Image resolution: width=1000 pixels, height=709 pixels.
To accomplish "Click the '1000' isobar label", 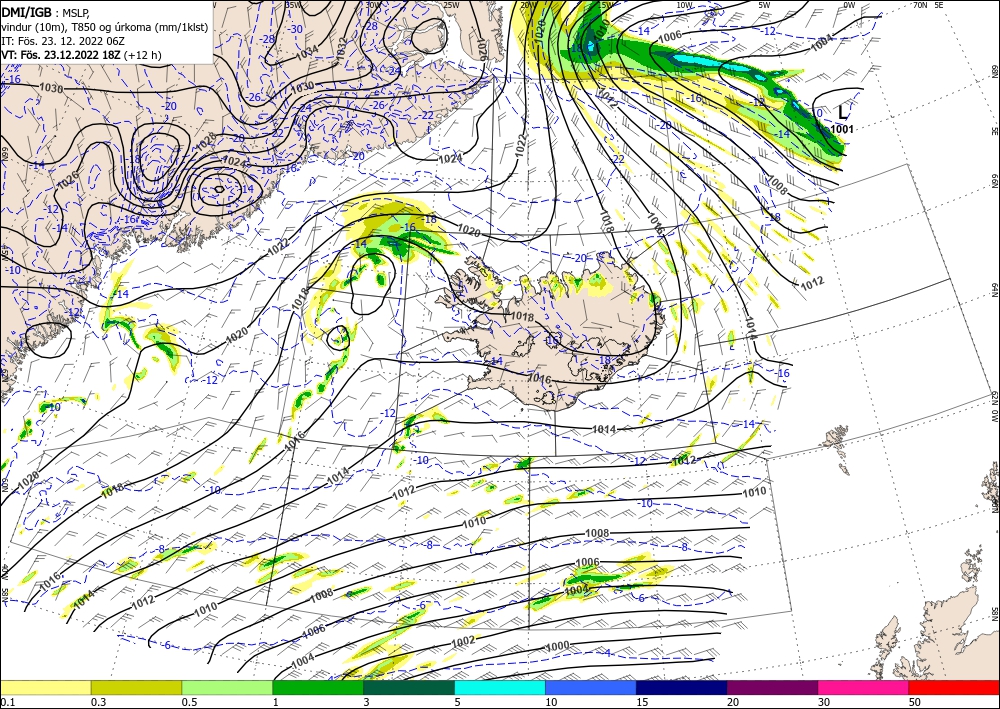I will [x=557, y=646].
